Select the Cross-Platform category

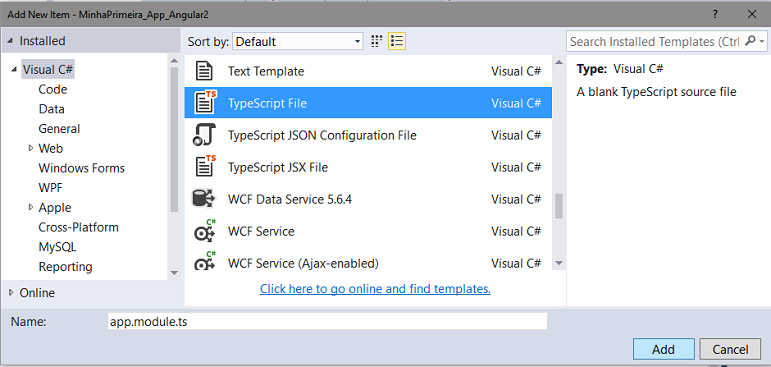click(79, 227)
